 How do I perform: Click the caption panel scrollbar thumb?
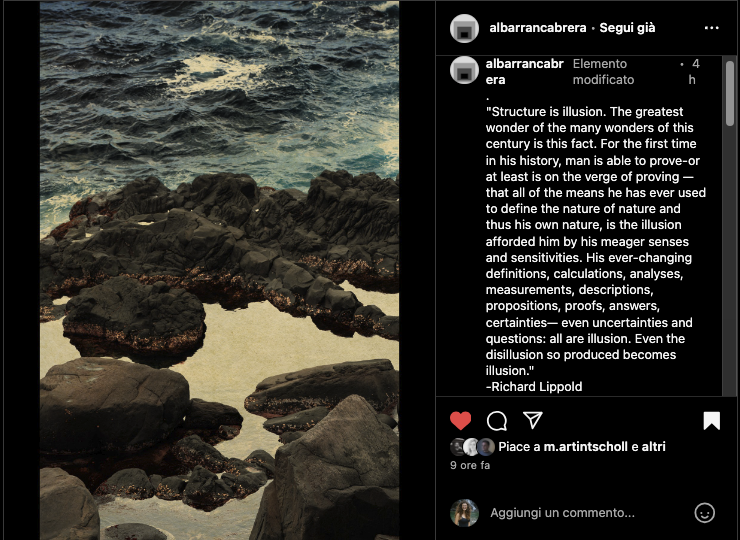pos(730,93)
